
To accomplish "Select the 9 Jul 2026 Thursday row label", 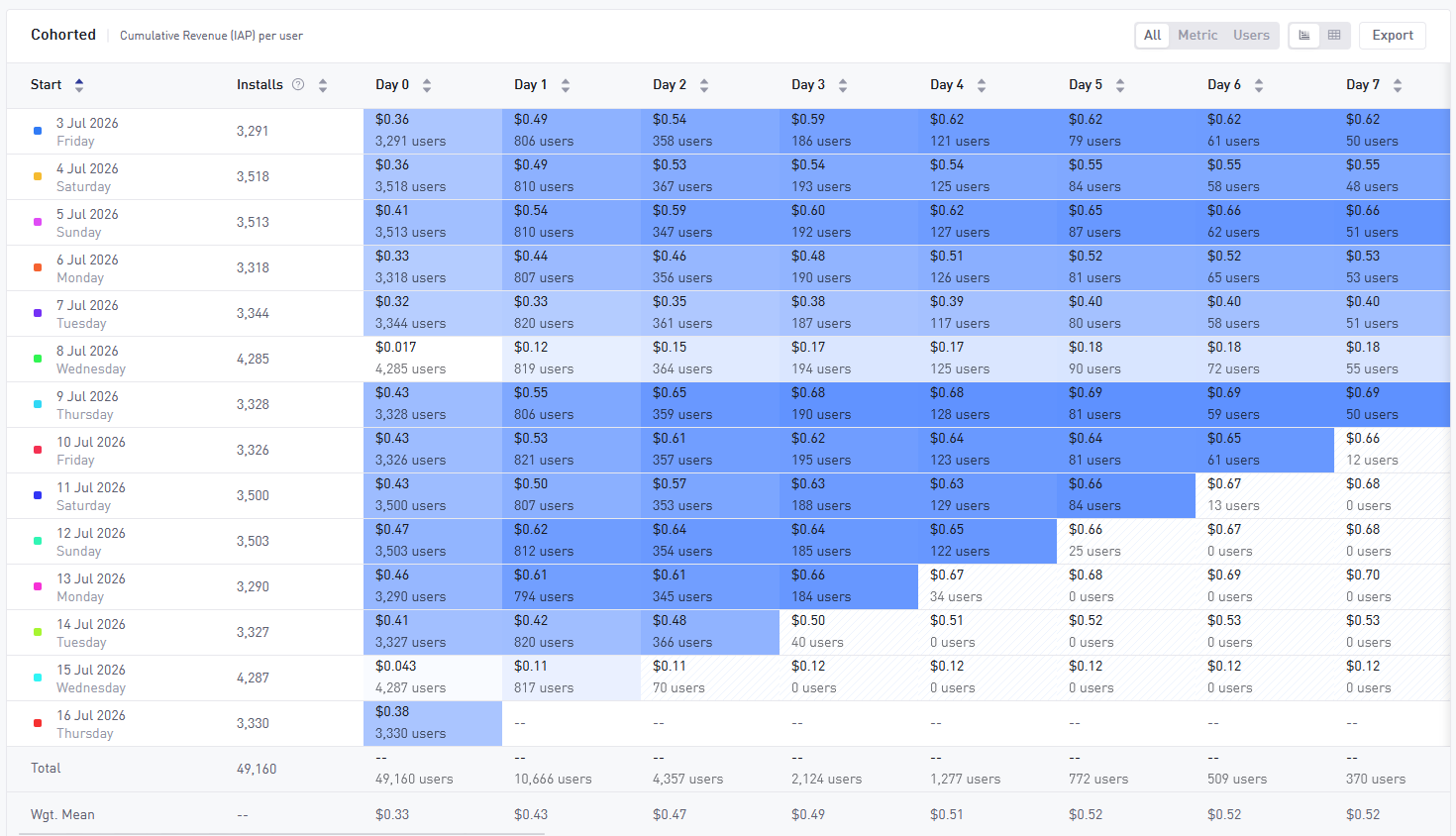I will click(x=87, y=405).
